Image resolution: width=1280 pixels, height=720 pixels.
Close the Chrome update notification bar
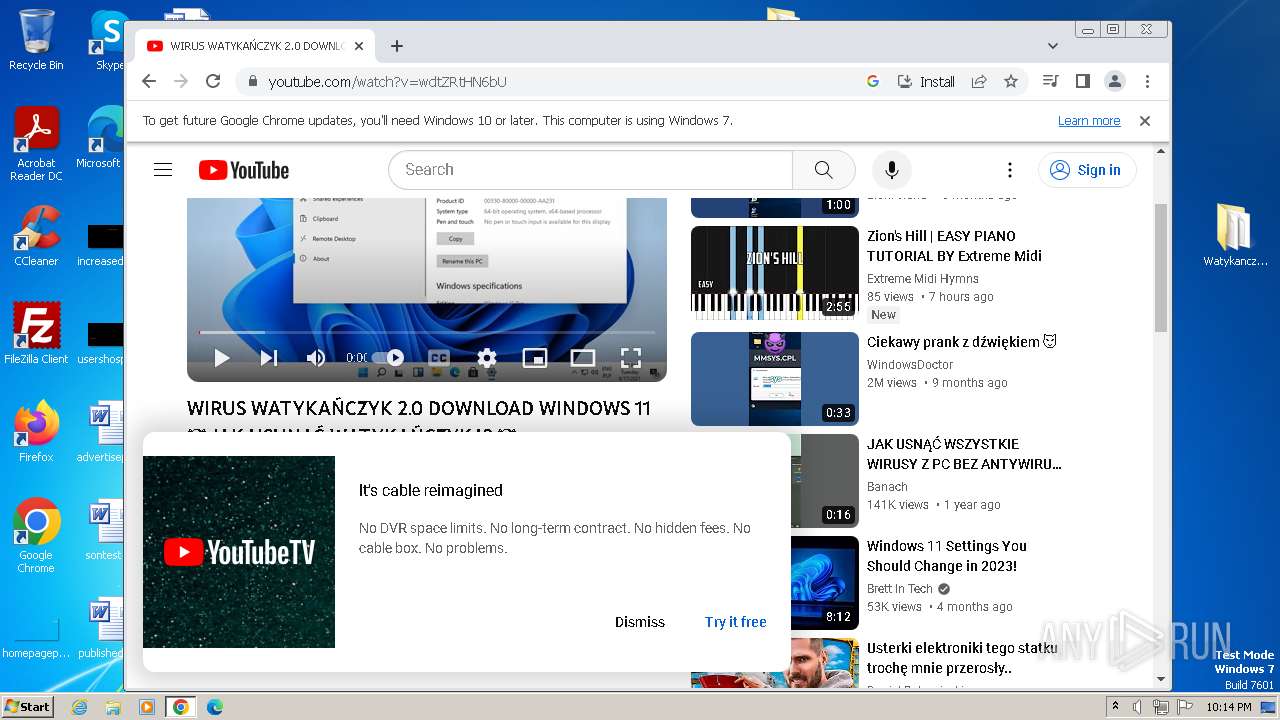pyautogui.click(x=1145, y=121)
